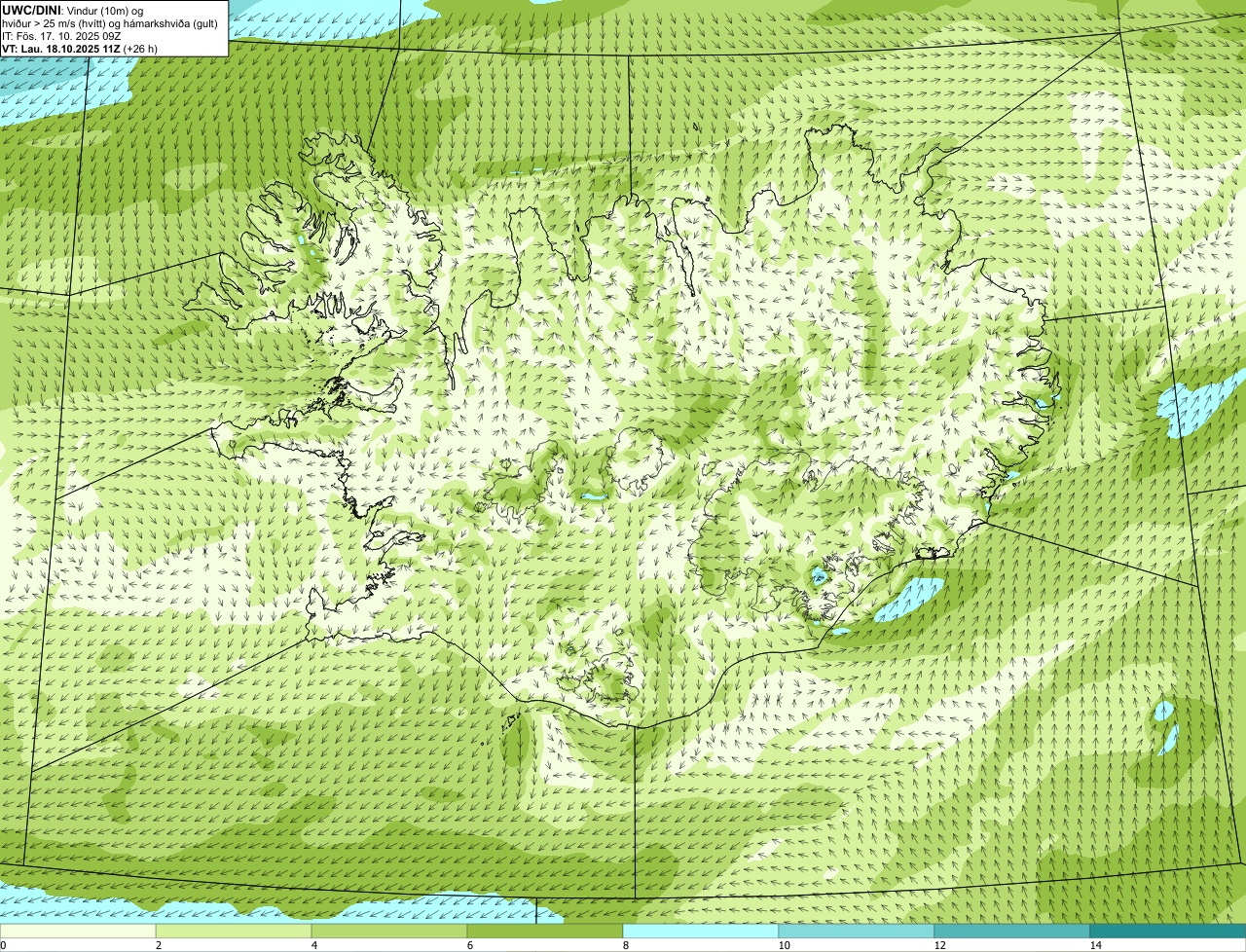Click the 2–4 m/s light green legend swatch
Viewport: 1246px width, 952px height.
(x=234, y=931)
